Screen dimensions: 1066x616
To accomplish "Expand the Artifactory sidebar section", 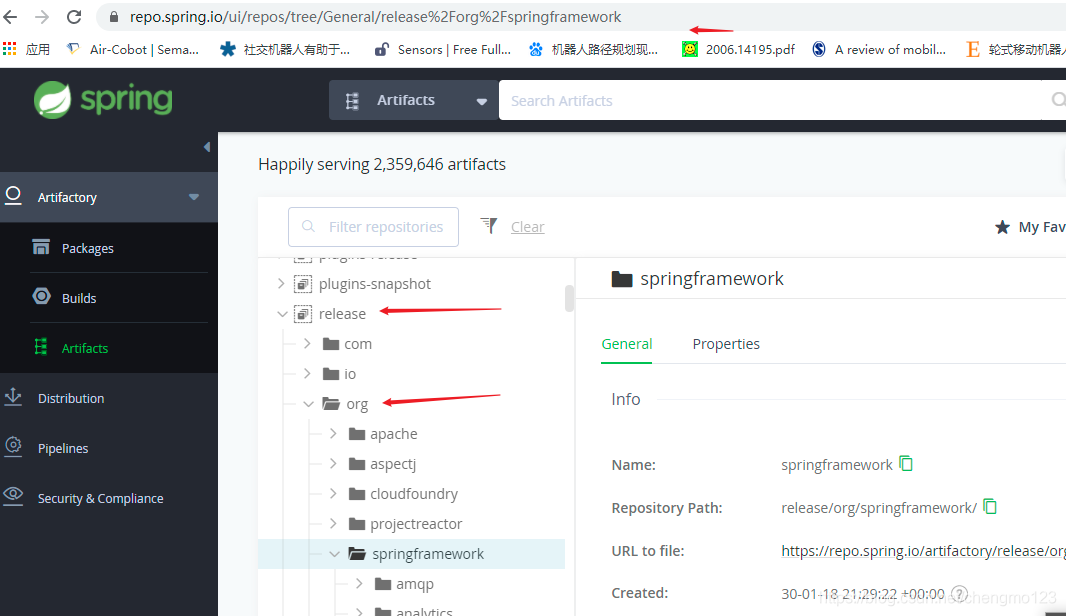I will (x=194, y=197).
